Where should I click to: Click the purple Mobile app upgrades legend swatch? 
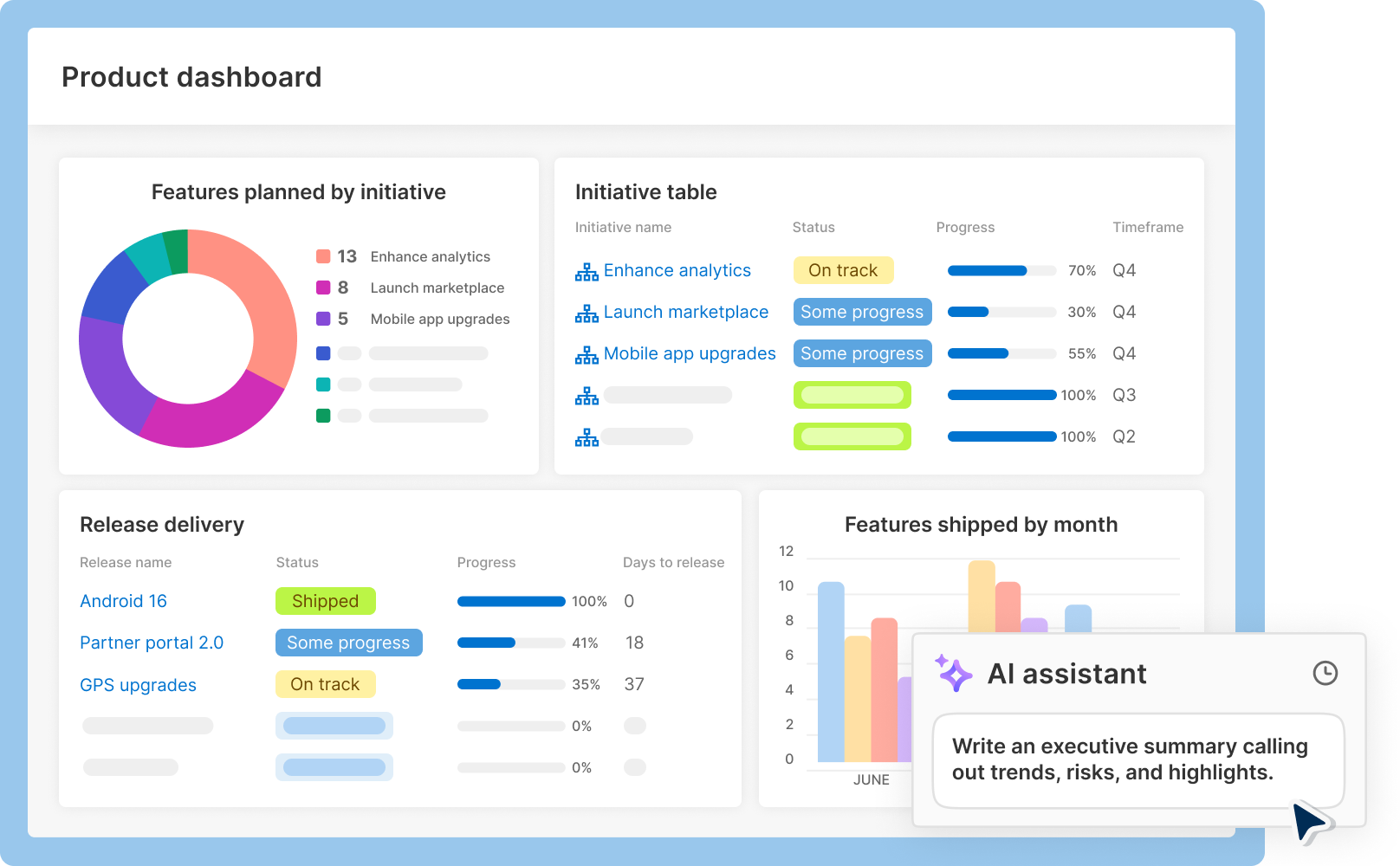coord(323,319)
